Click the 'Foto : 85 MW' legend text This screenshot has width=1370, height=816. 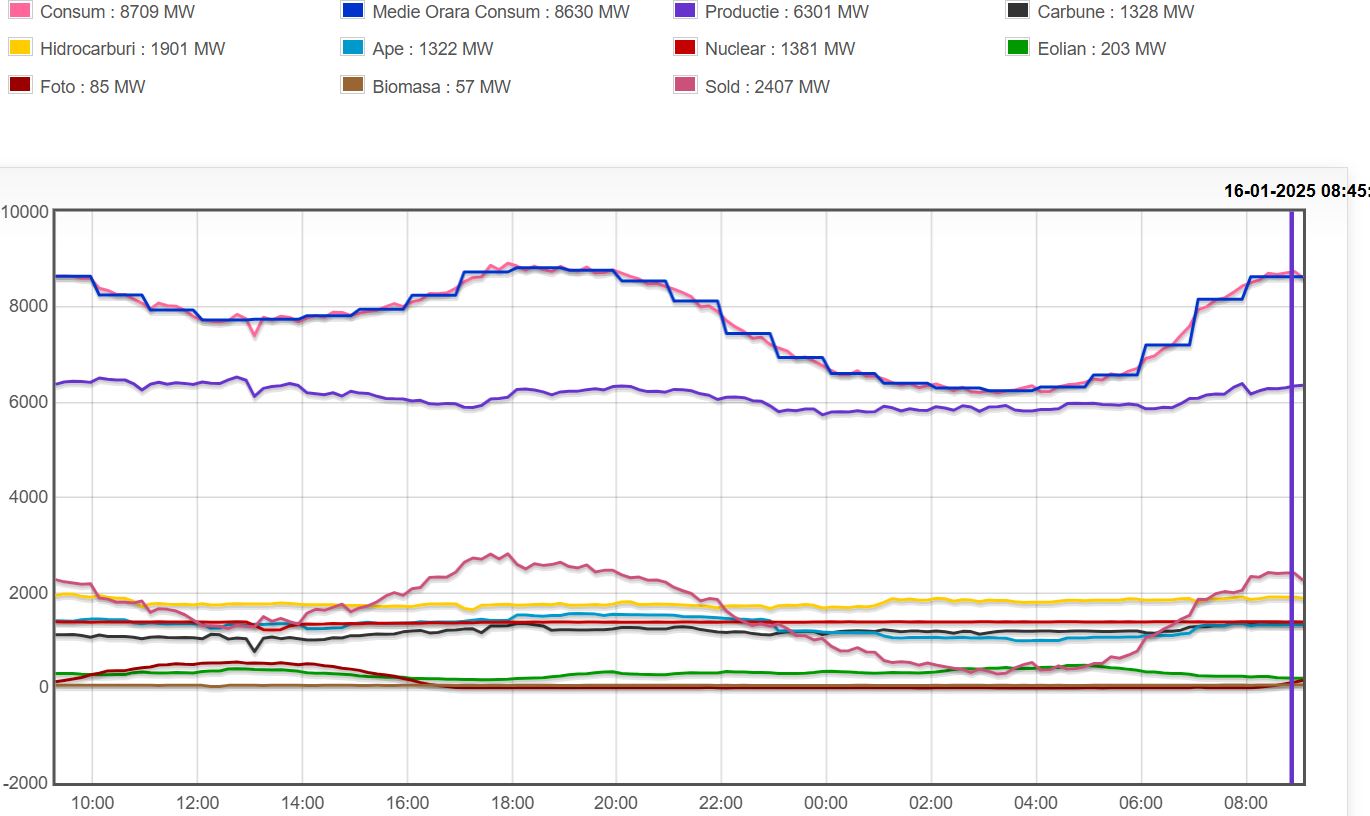coord(92,87)
